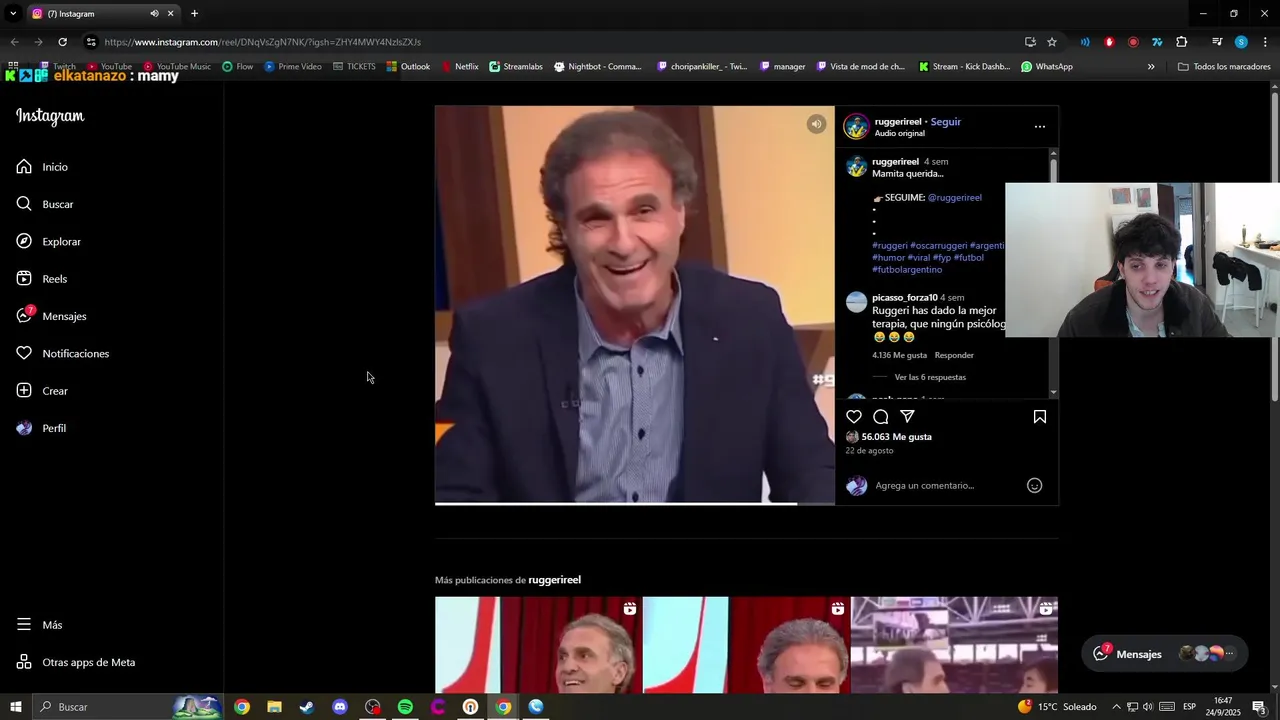Viewport: 1280px width, 720px height.
Task: Expand Ver las 6 respuestas
Action: [930, 378]
